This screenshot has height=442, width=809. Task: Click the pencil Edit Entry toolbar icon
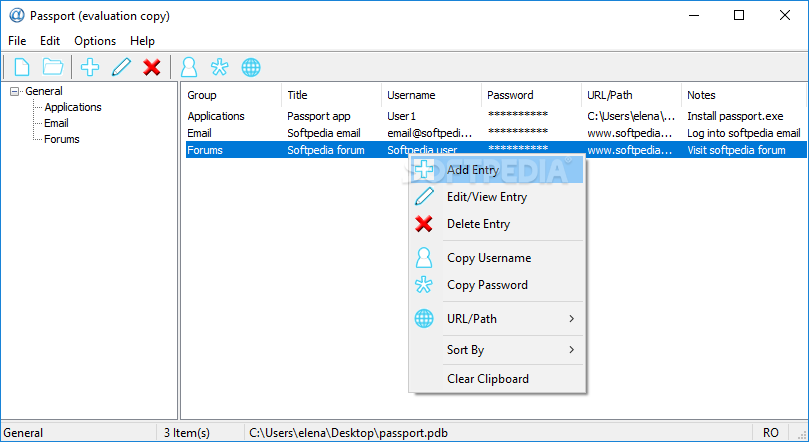121,67
